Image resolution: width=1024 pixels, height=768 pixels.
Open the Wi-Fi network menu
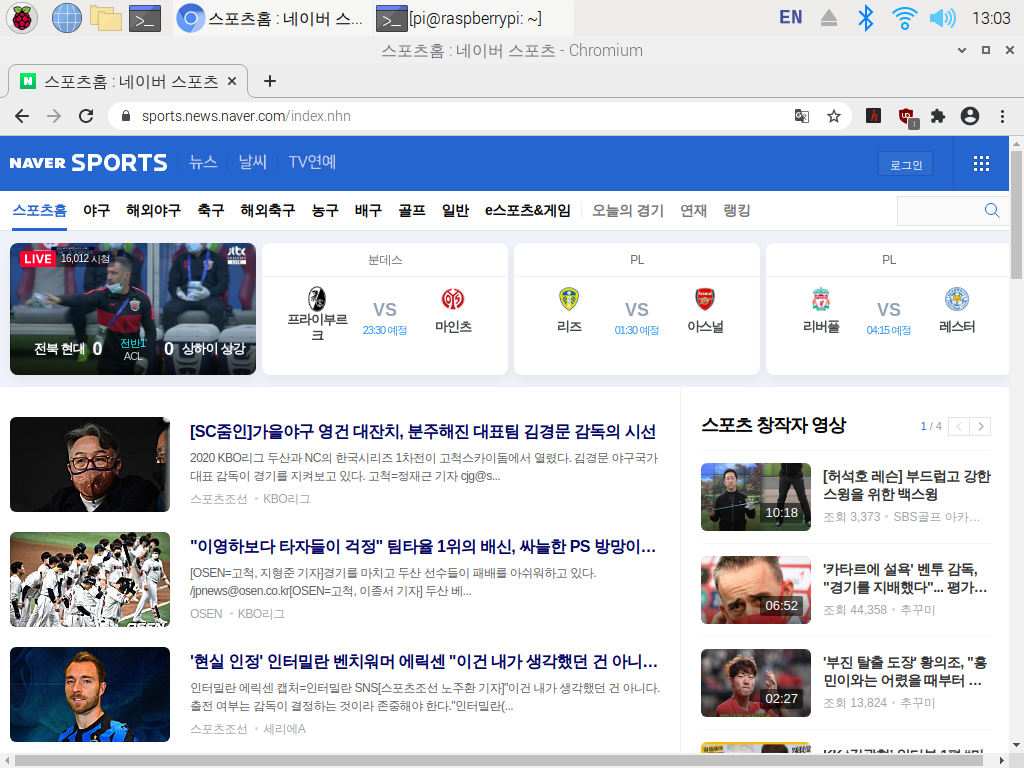(904, 18)
